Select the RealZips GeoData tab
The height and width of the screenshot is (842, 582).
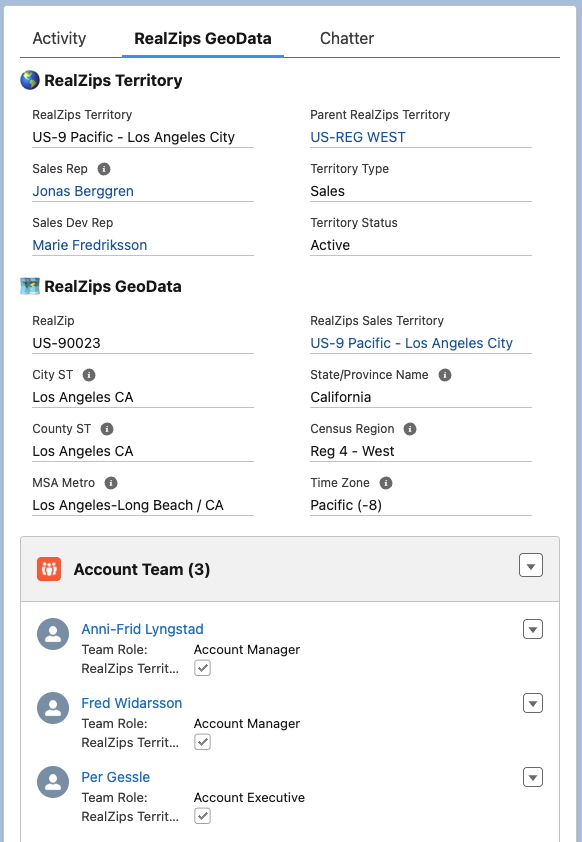[x=202, y=39]
